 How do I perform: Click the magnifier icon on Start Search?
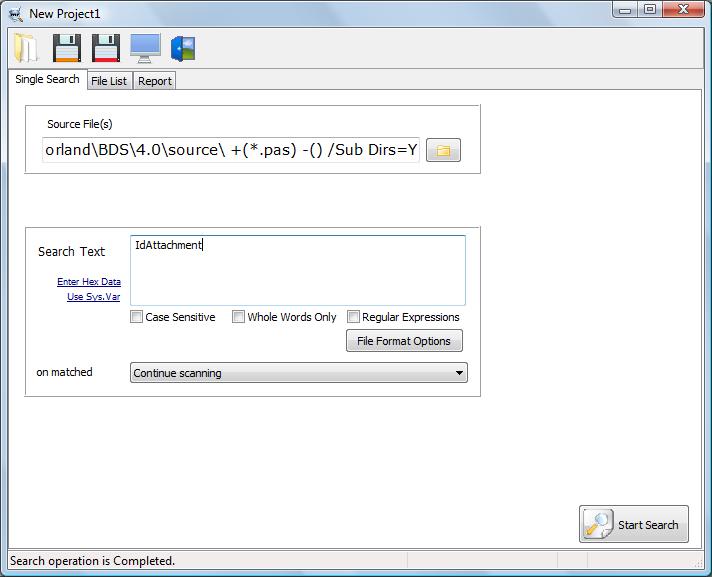click(x=598, y=524)
